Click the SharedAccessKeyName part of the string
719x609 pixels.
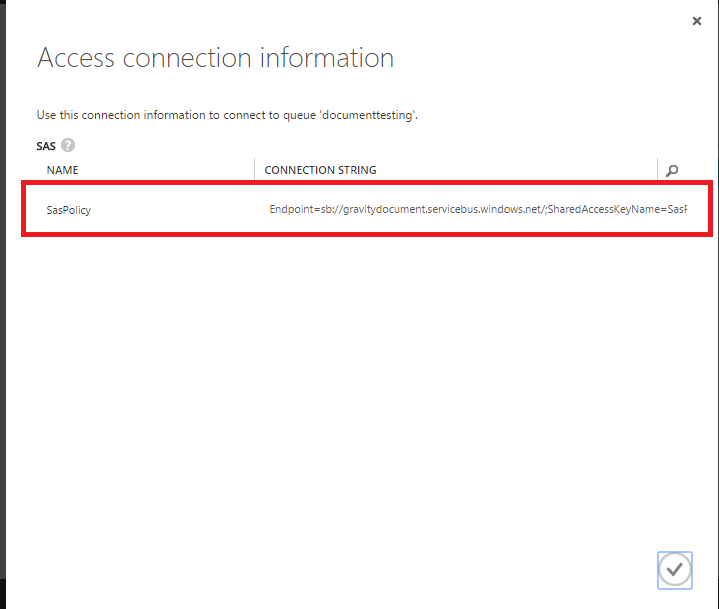coord(602,210)
